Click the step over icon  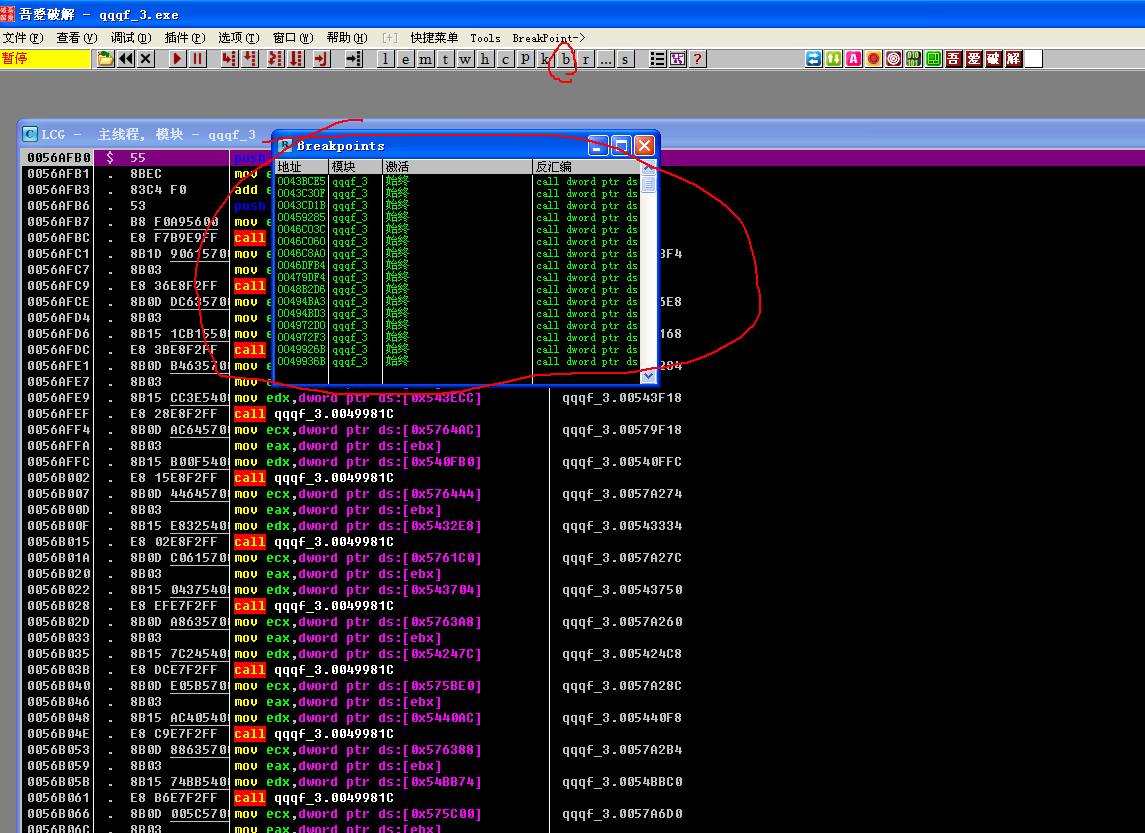tap(250, 59)
